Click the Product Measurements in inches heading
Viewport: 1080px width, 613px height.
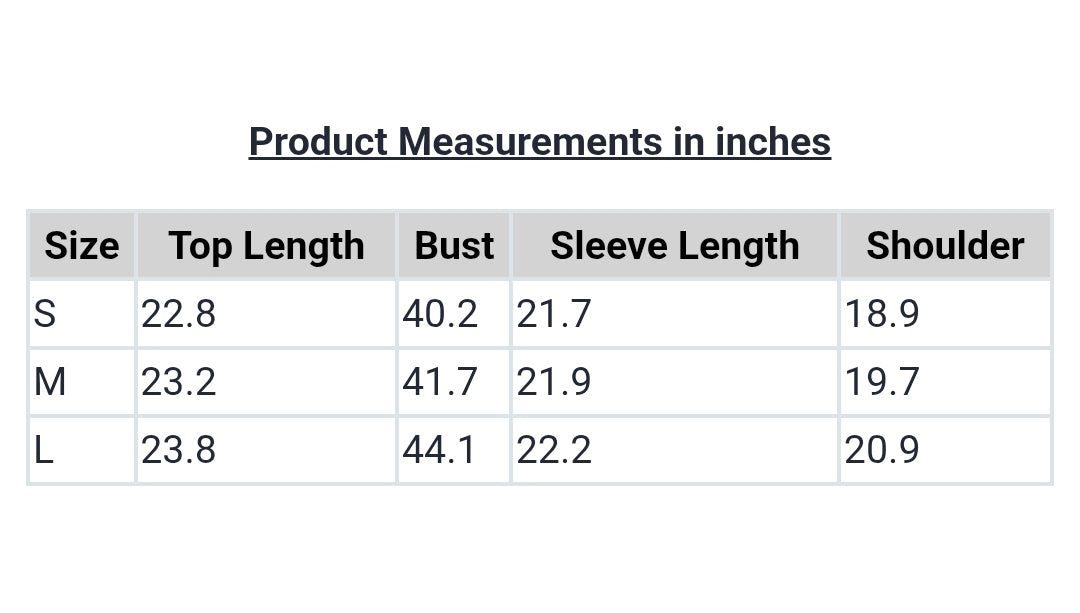click(x=539, y=142)
